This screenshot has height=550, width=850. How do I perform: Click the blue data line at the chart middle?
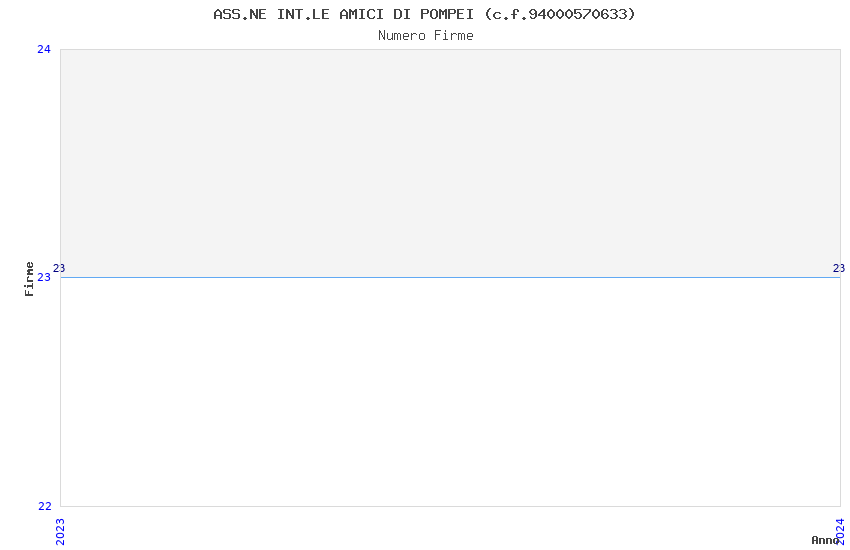pyautogui.click(x=450, y=277)
